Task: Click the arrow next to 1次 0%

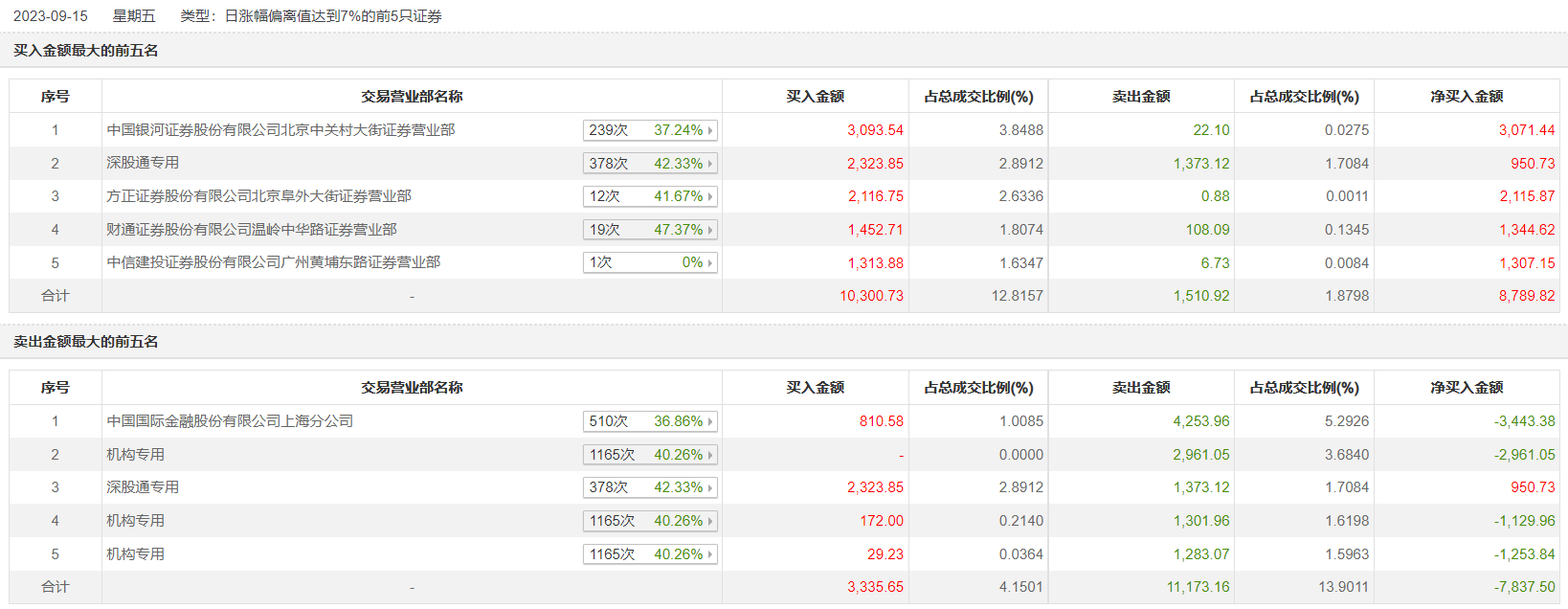Action: tap(709, 262)
